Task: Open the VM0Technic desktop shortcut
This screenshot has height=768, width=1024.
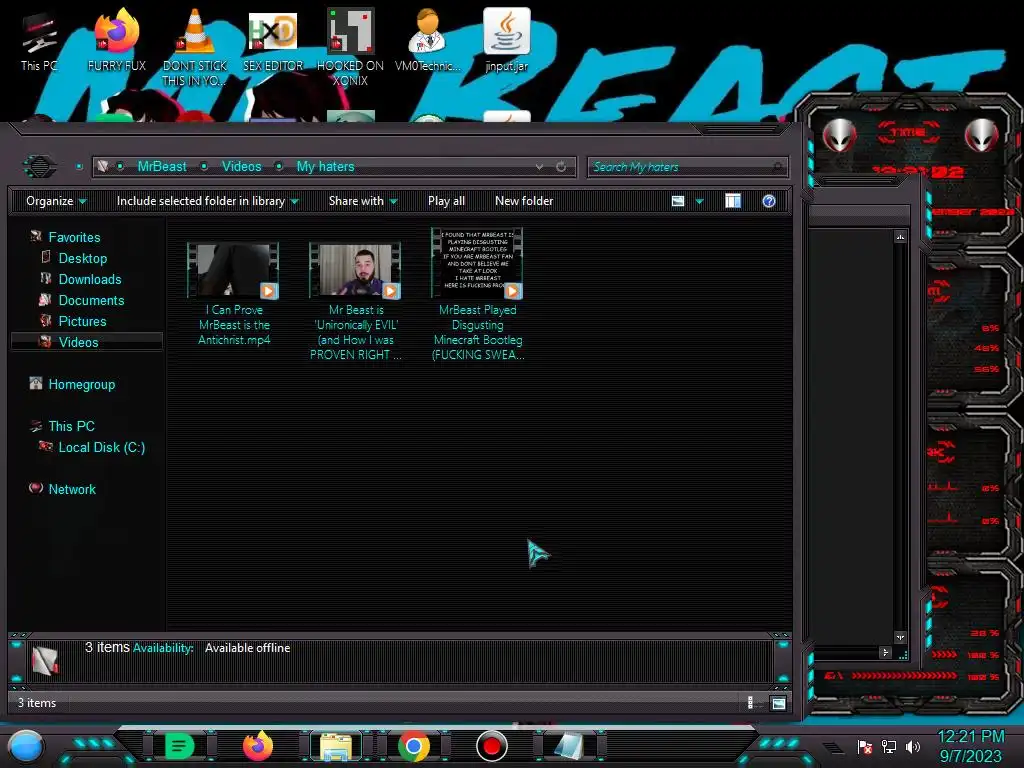Action: tap(428, 41)
